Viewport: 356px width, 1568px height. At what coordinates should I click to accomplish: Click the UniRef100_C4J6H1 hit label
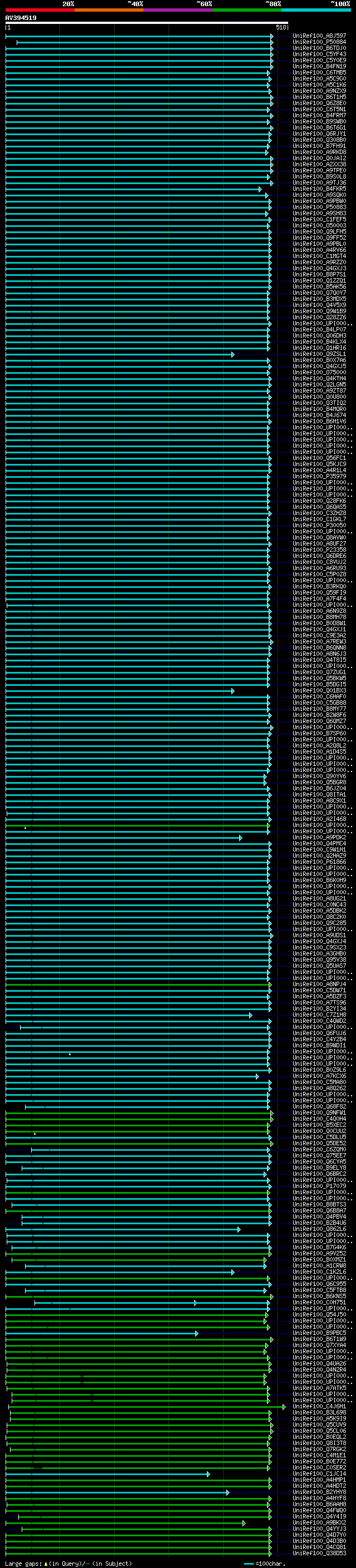tap(319, 1406)
